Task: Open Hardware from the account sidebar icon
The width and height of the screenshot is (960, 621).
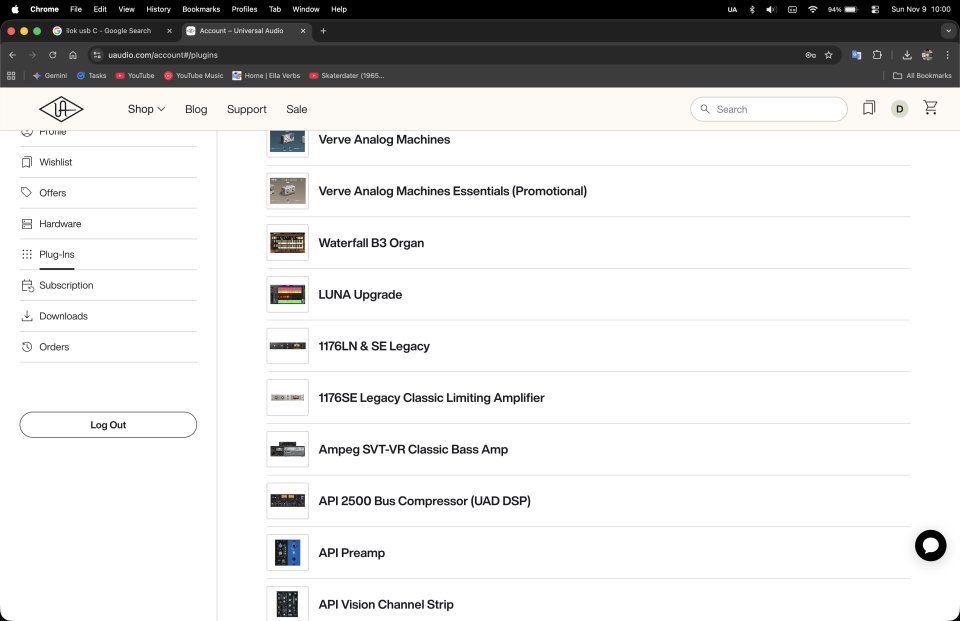Action: 27,224
